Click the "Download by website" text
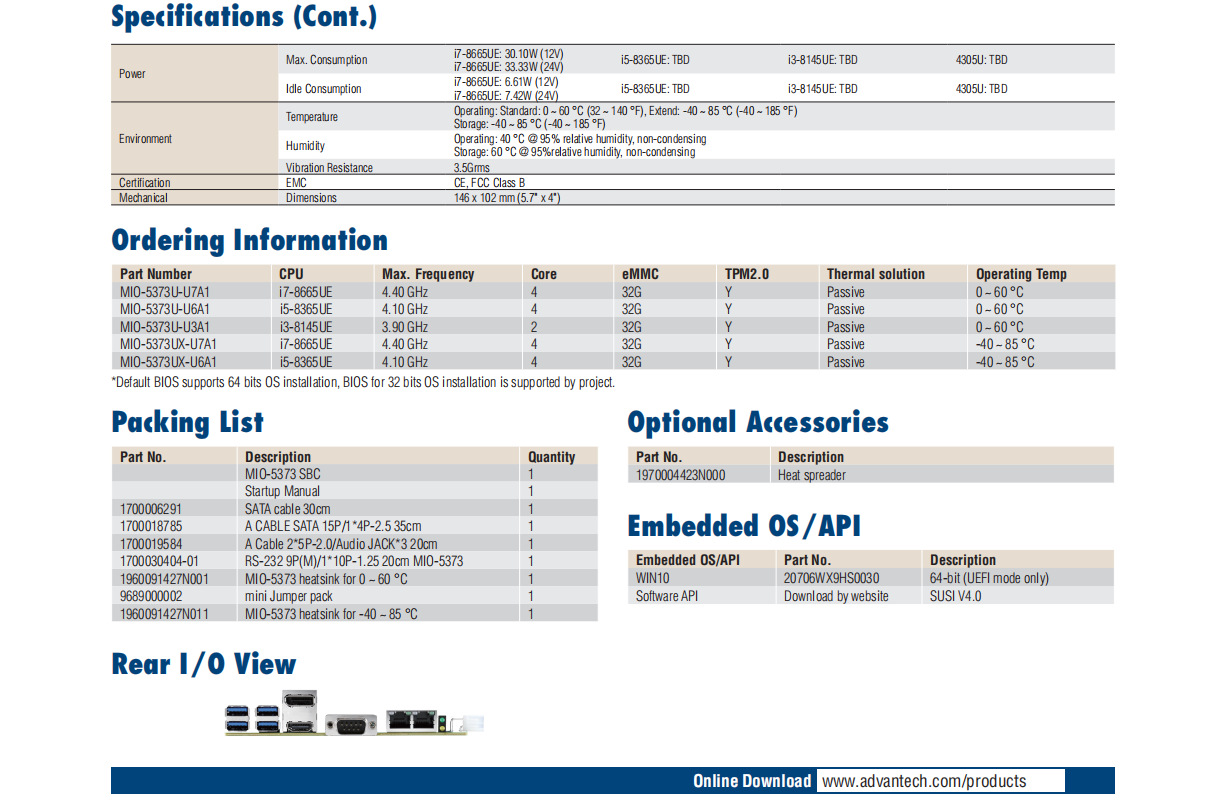 click(836, 596)
